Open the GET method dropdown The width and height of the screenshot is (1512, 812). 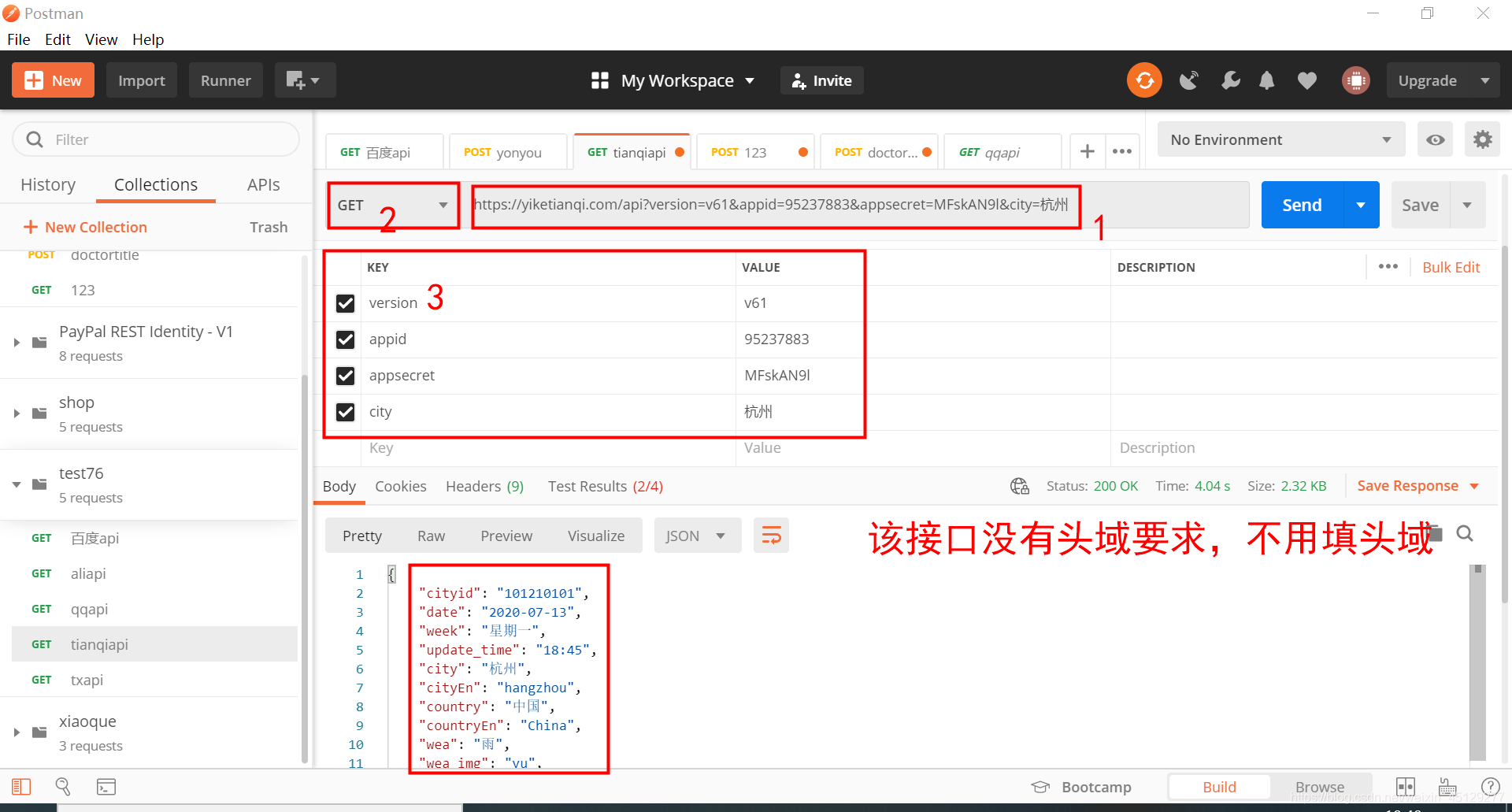click(x=393, y=205)
